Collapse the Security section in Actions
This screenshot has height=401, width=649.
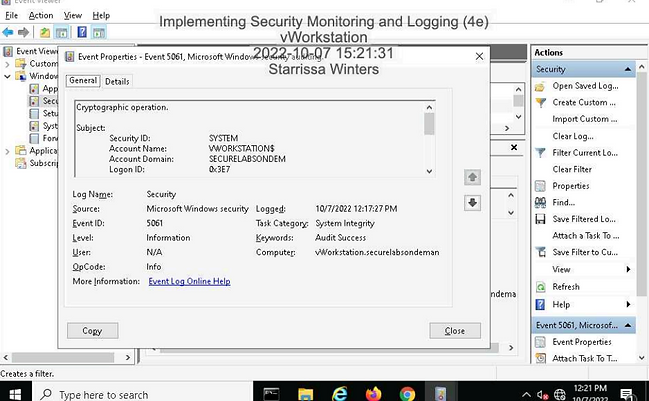point(627,69)
